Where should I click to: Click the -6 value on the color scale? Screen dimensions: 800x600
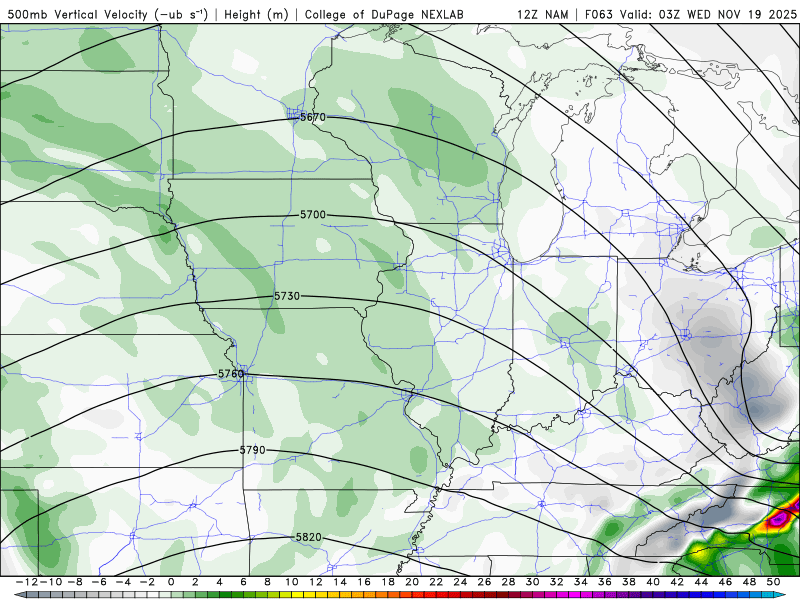[x=99, y=582]
